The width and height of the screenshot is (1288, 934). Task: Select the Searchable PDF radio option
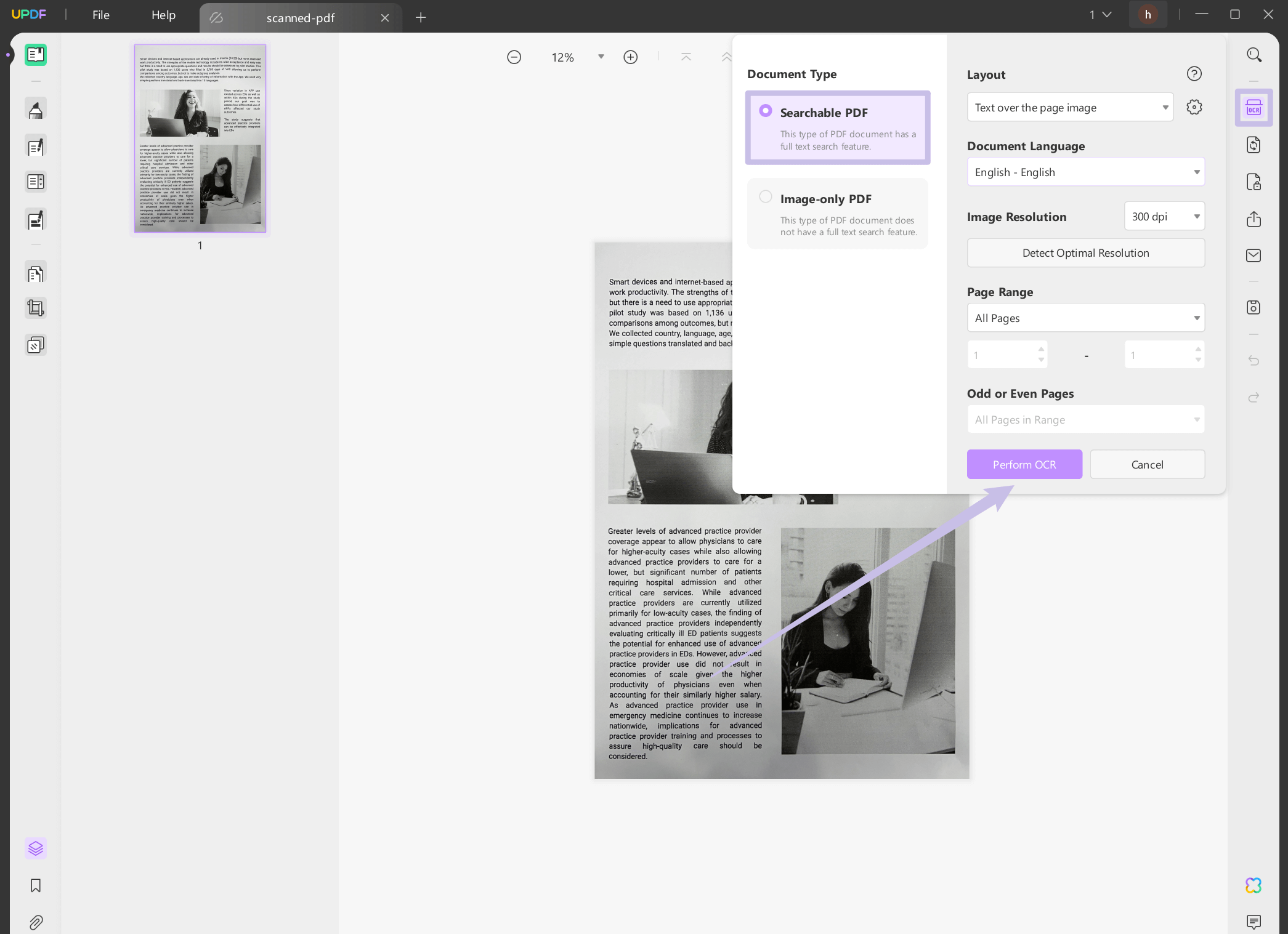point(765,111)
